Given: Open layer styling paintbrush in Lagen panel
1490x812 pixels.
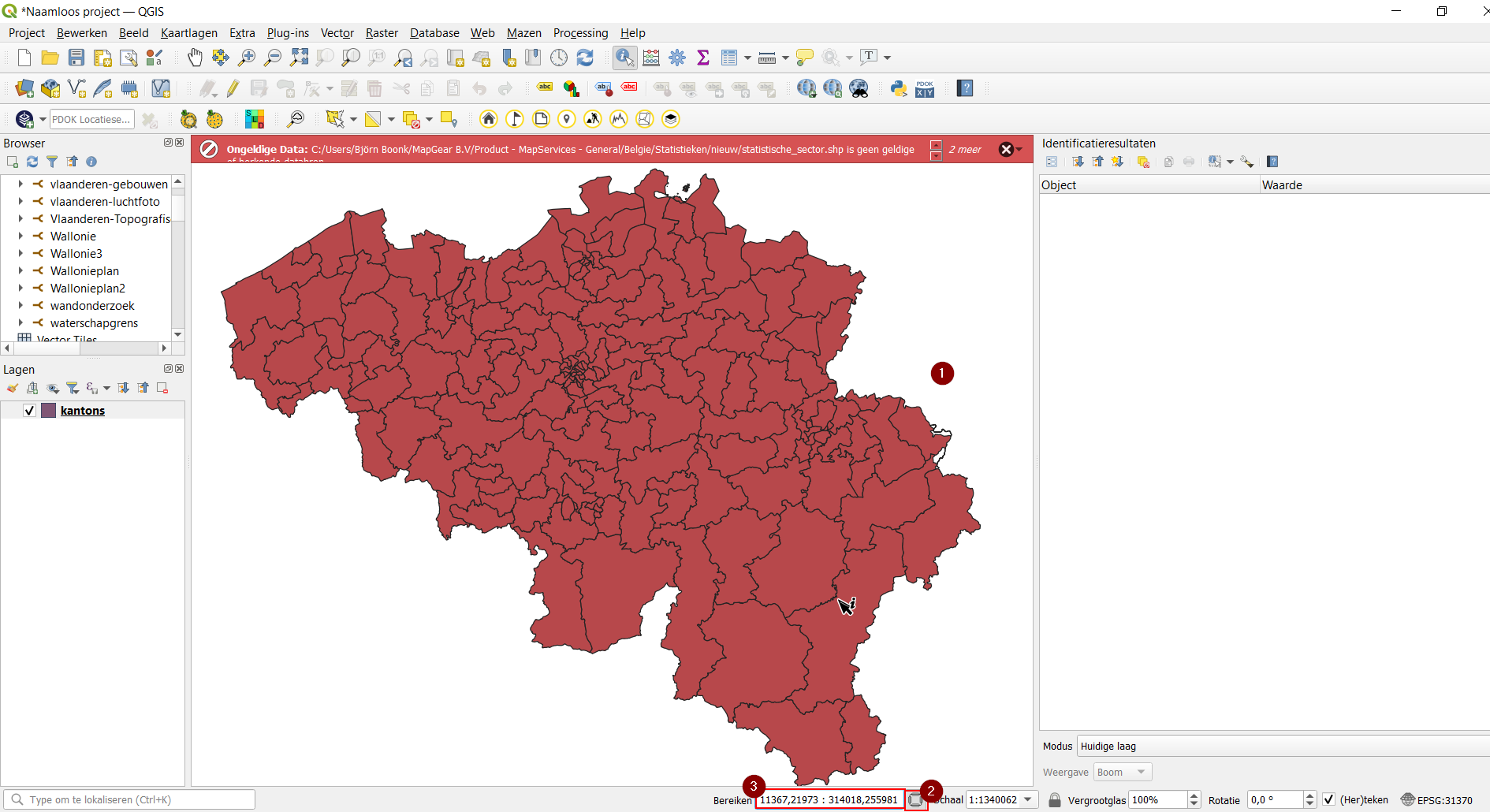Looking at the screenshot, I should pyautogui.click(x=13, y=388).
